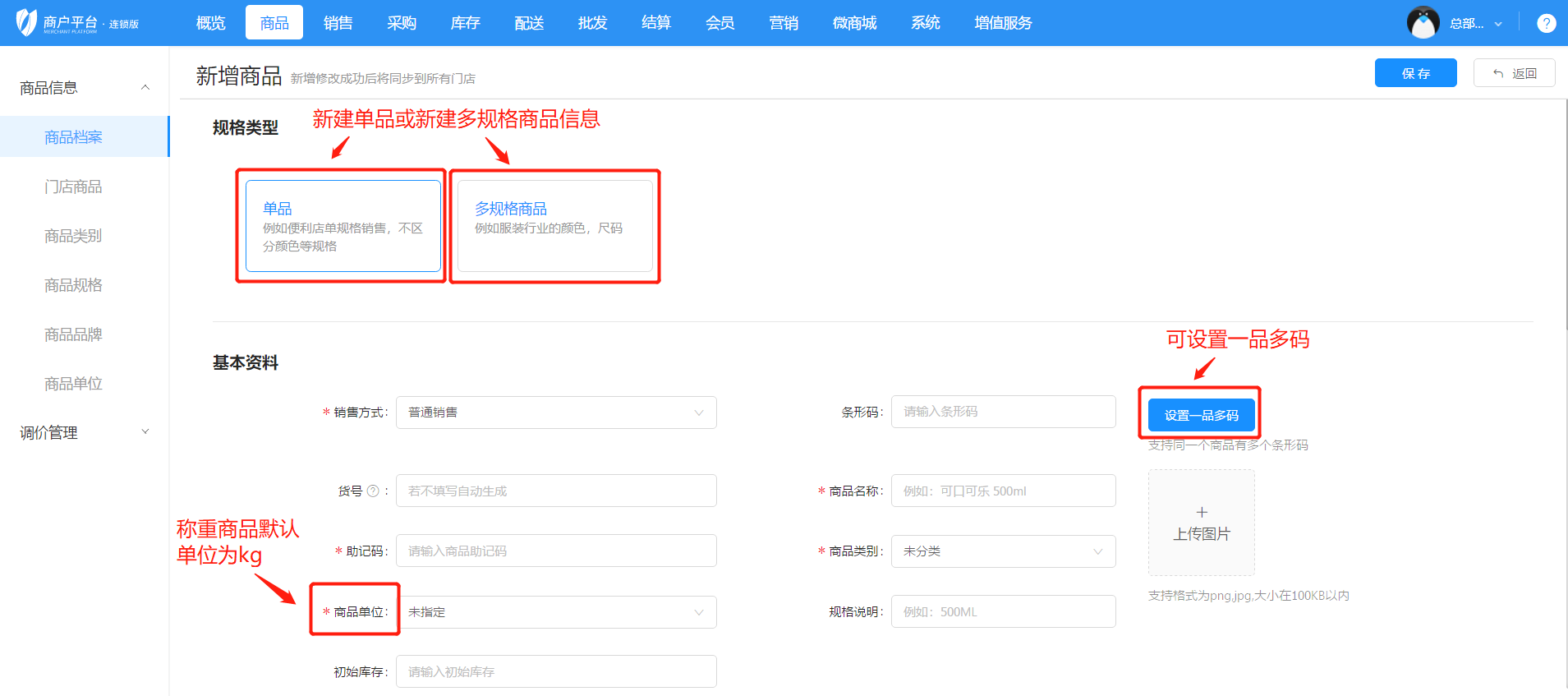Image resolution: width=1568 pixels, height=696 pixels.
Task: Open the 销售 top menu tab
Action: coord(338,23)
